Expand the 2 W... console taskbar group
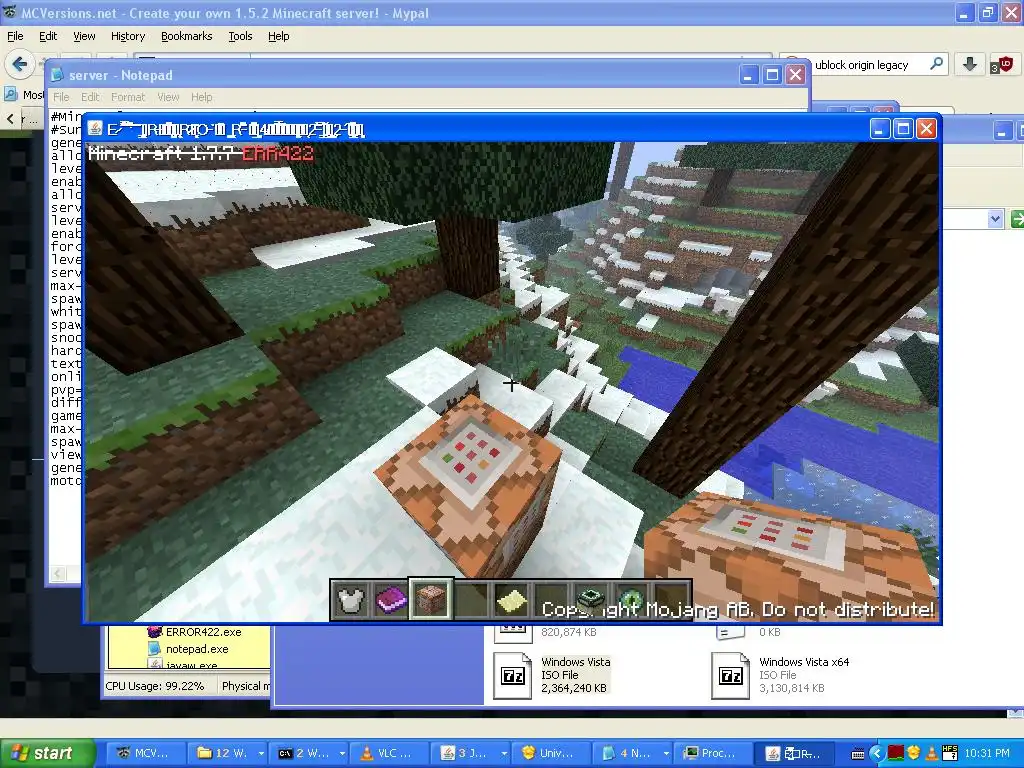1024x768 pixels. click(342, 754)
